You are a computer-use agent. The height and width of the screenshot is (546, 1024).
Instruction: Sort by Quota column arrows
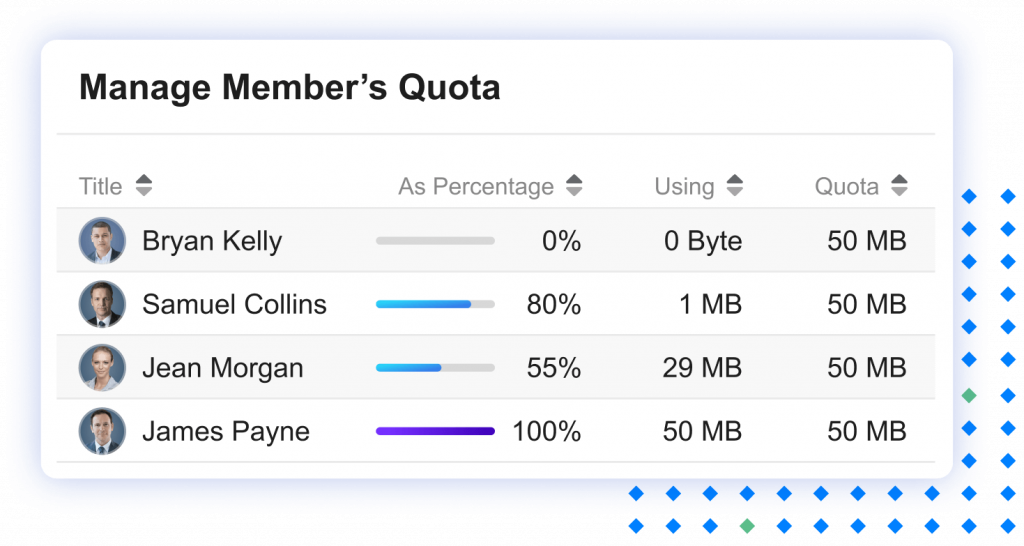tap(899, 185)
